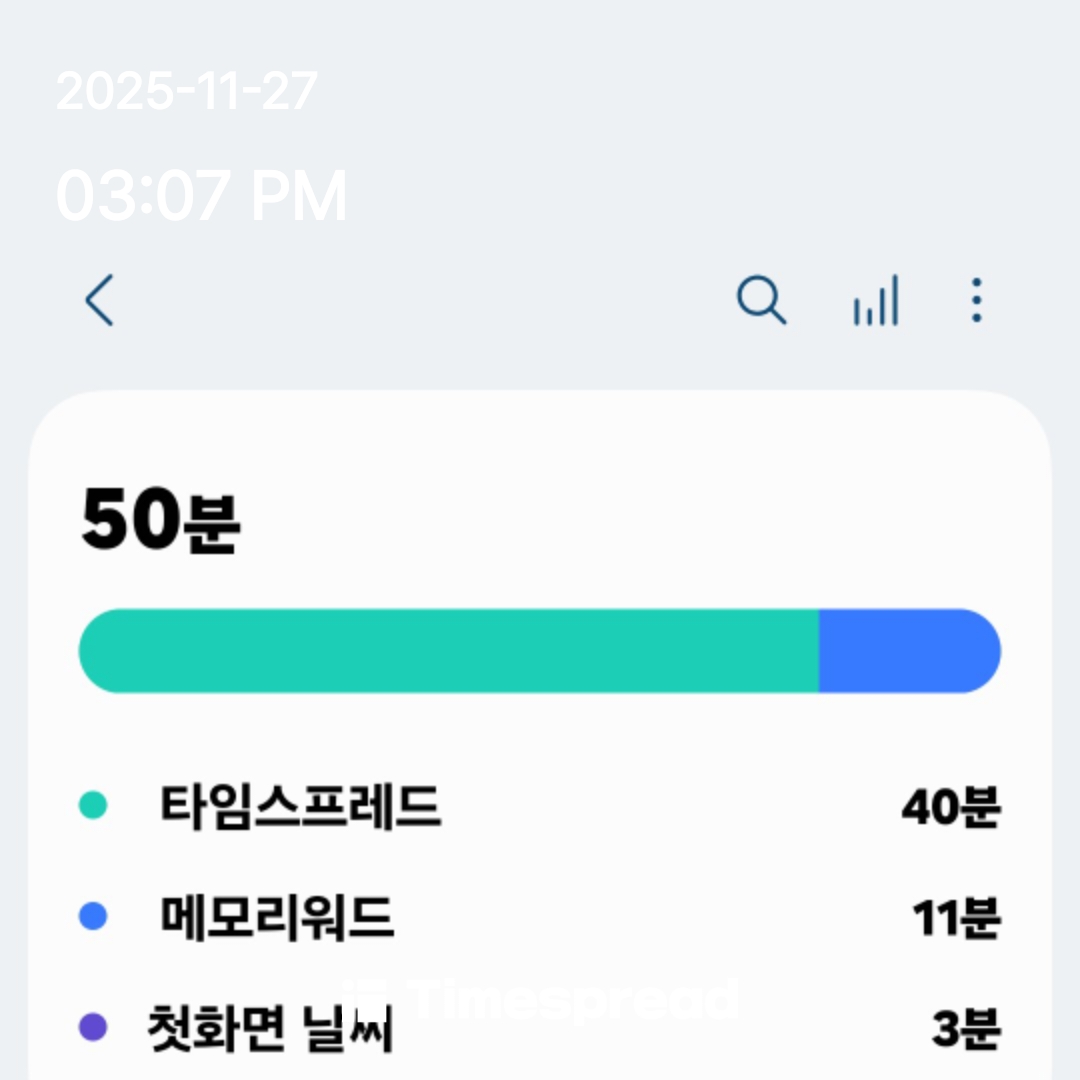1080x1080 pixels.
Task: Open the 타임스프레드 app entry
Action: point(300,806)
